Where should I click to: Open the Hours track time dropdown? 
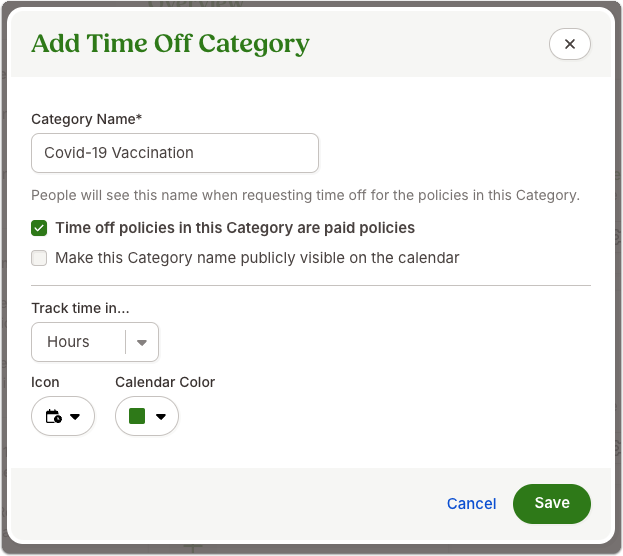[95, 342]
